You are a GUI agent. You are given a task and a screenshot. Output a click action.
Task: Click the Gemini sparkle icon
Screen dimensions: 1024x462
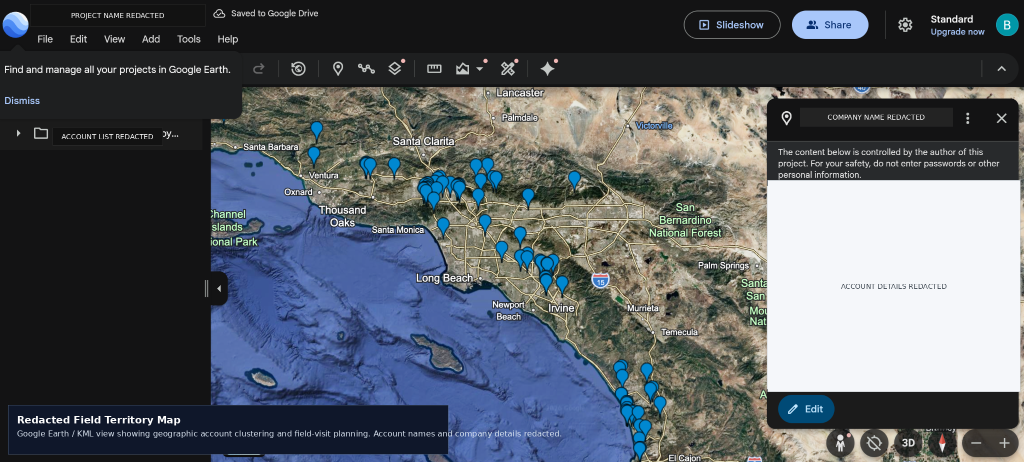[547, 69]
